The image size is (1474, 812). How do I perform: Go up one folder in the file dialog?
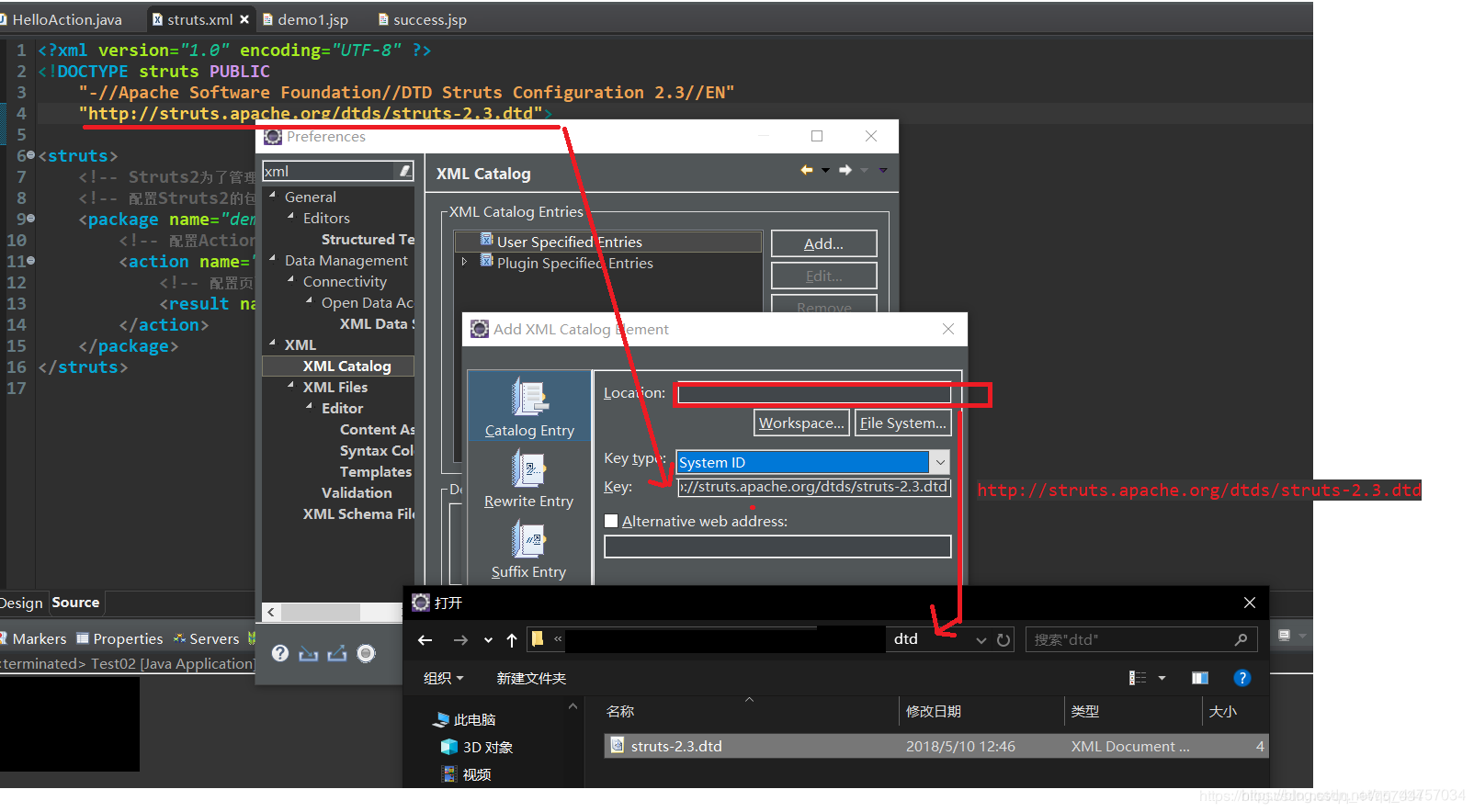click(512, 640)
